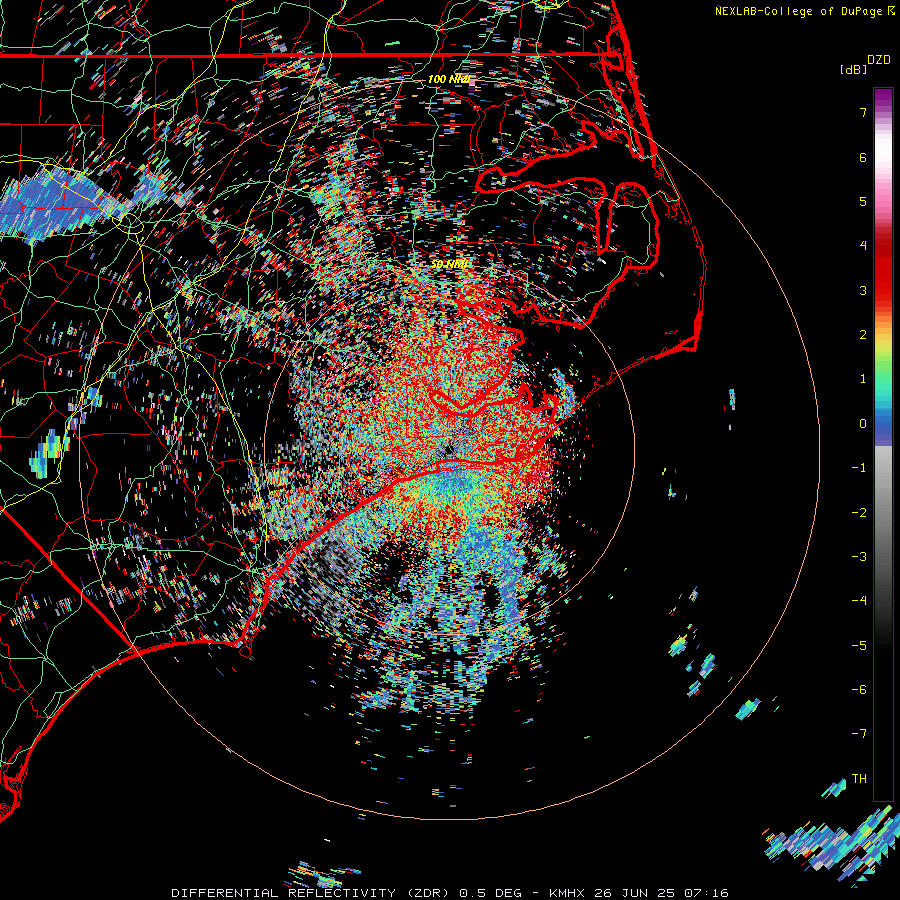Viewport: 900px width, 900px height.
Task: Click the -7 value on the scale
Action: click(859, 734)
